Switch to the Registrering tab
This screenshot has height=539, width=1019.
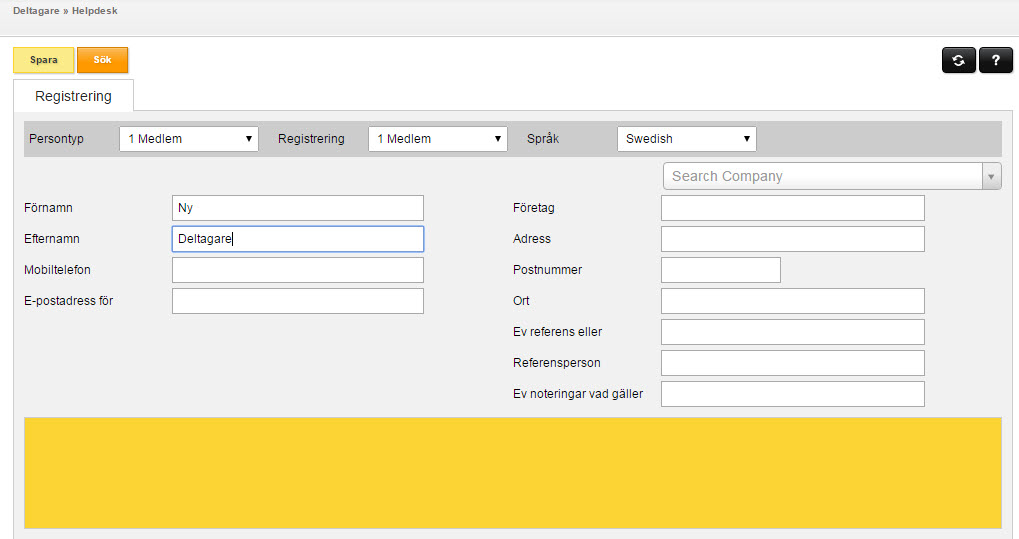click(73, 96)
